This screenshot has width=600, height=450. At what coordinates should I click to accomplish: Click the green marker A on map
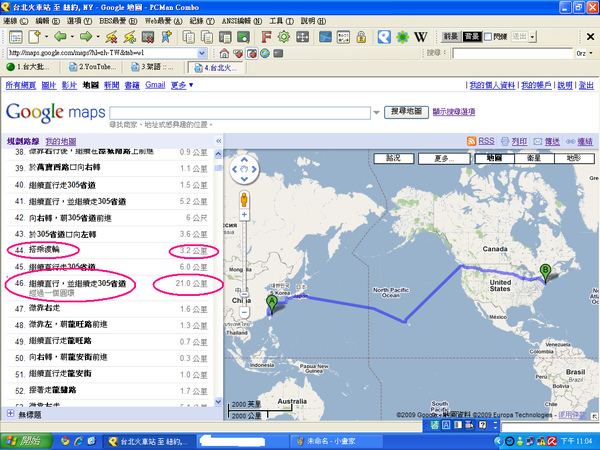tap(272, 305)
